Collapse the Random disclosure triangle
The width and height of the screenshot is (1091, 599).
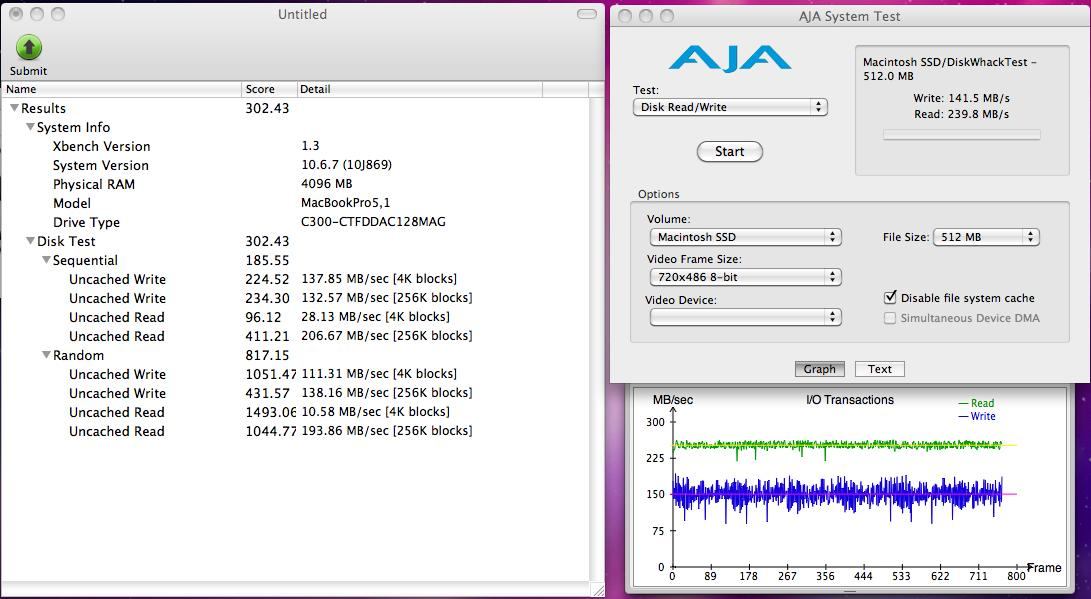click(46, 355)
